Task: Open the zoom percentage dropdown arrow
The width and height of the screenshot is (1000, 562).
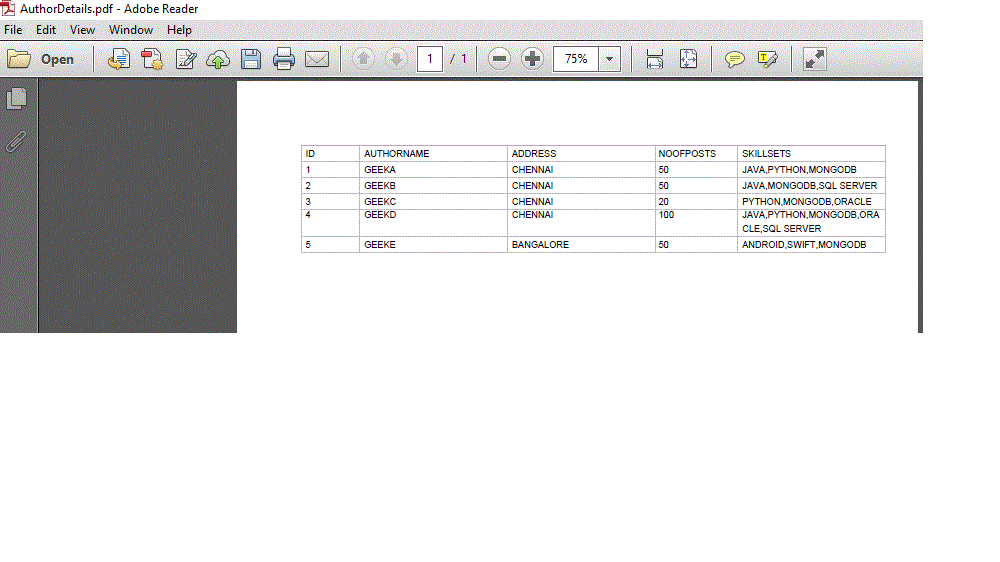Action: tap(610, 59)
